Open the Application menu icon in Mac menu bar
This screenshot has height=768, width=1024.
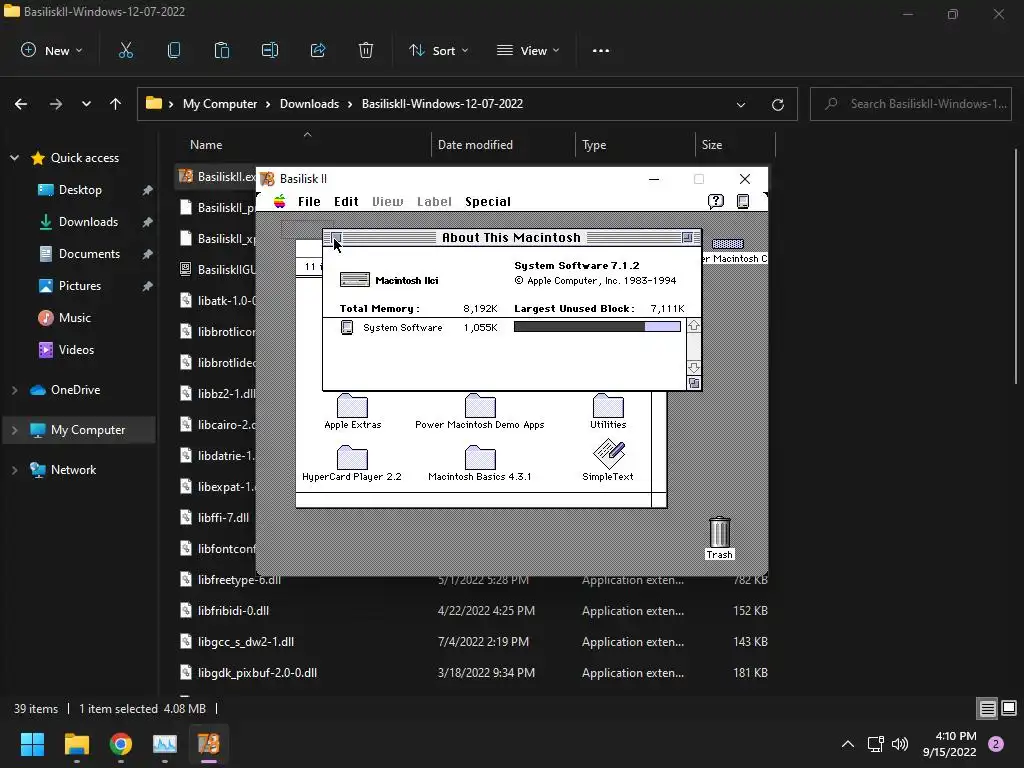pos(743,201)
